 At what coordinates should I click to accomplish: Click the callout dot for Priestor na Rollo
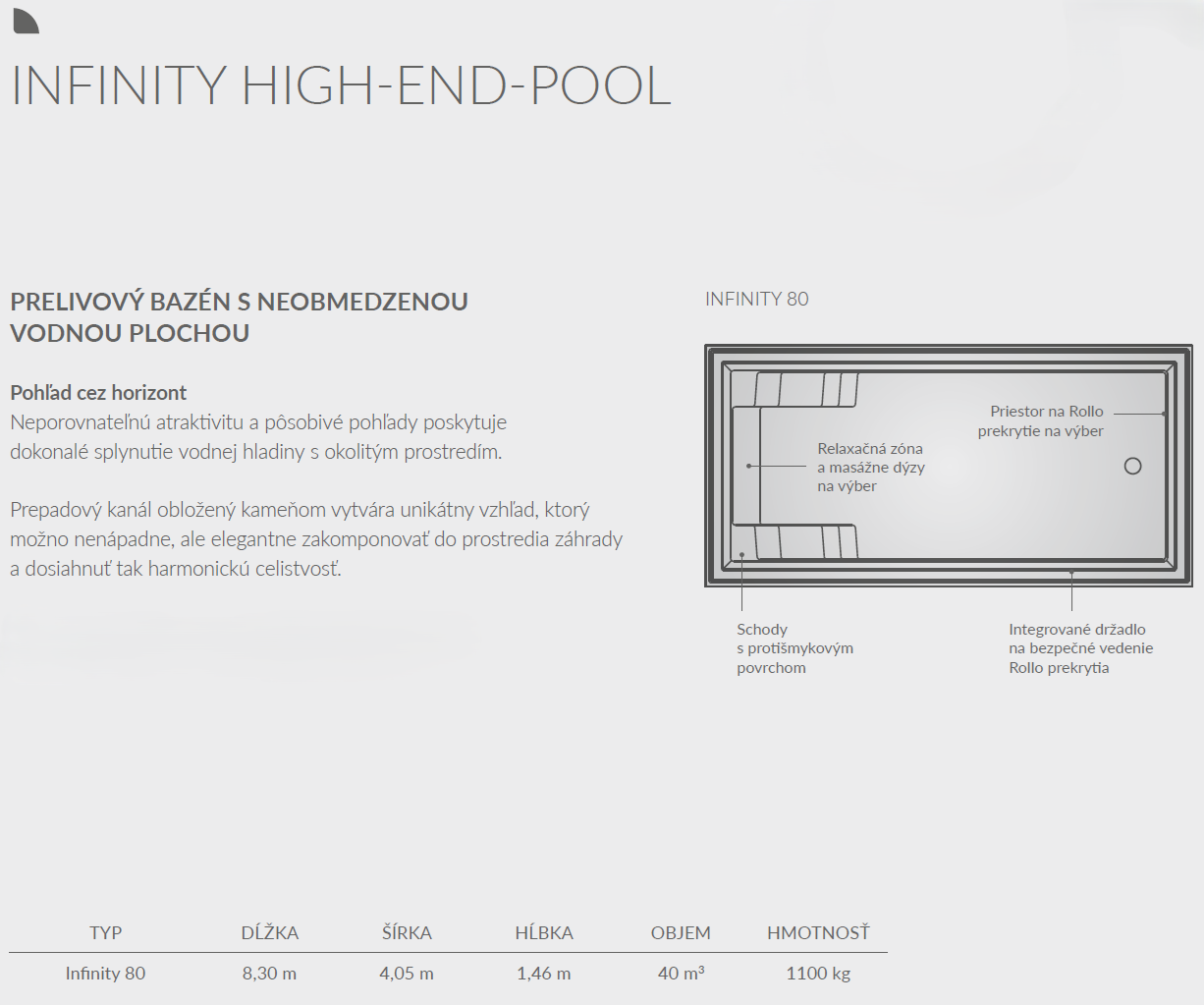pyautogui.click(x=1165, y=414)
